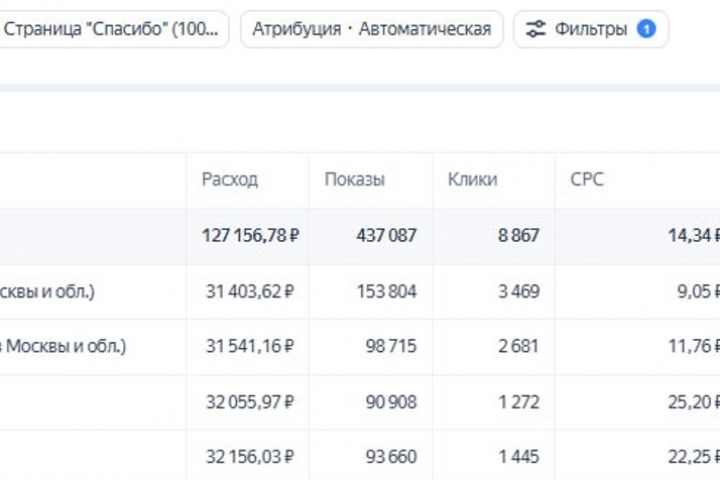Select total impressions cell 437 087
This screenshot has width=720, height=480.
click(x=386, y=236)
